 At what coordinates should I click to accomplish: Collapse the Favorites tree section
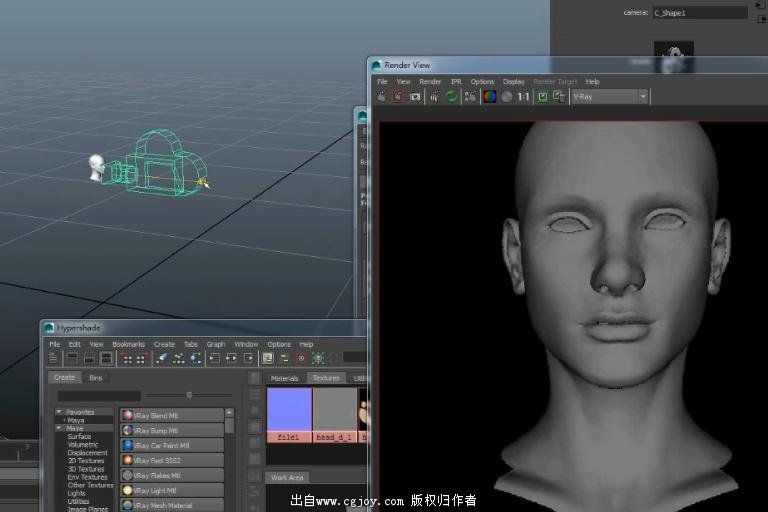click(x=59, y=412)
